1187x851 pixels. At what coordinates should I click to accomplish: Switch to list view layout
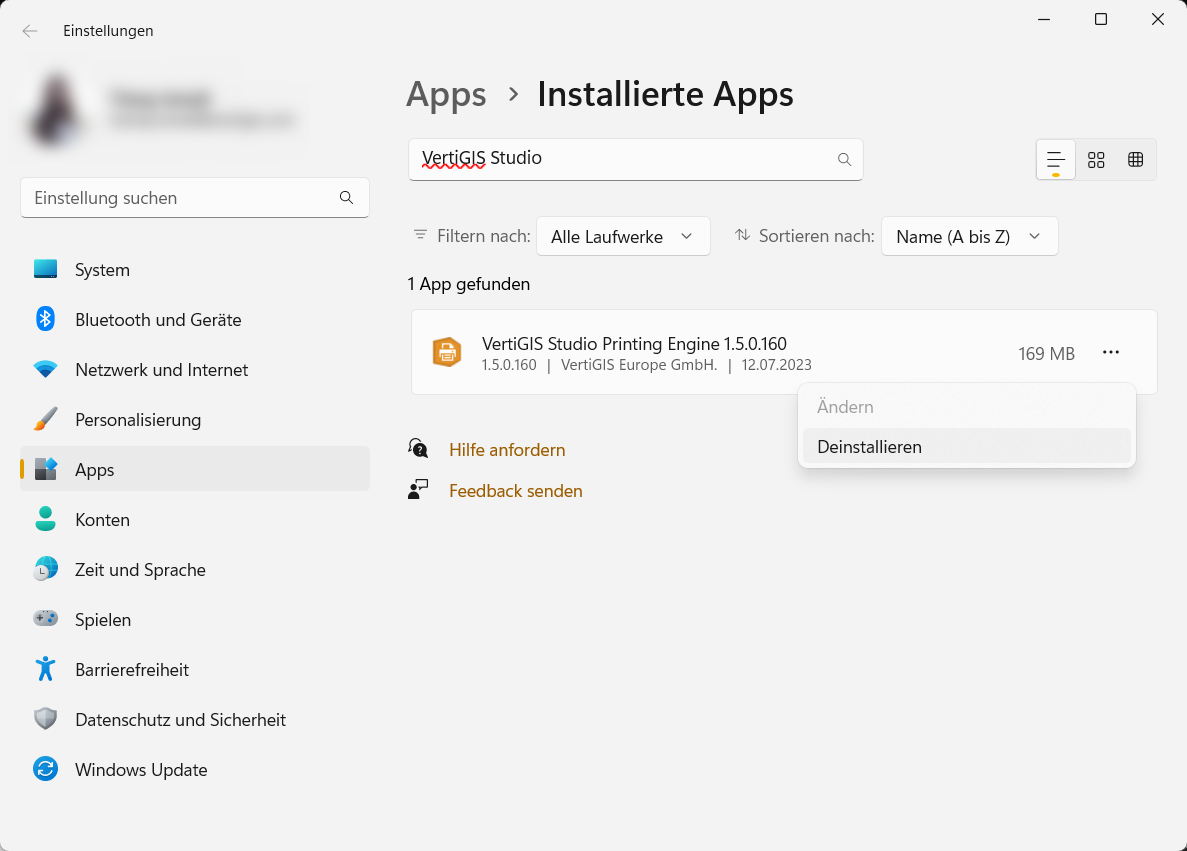pyautogui.click(x=1055, y=160)
